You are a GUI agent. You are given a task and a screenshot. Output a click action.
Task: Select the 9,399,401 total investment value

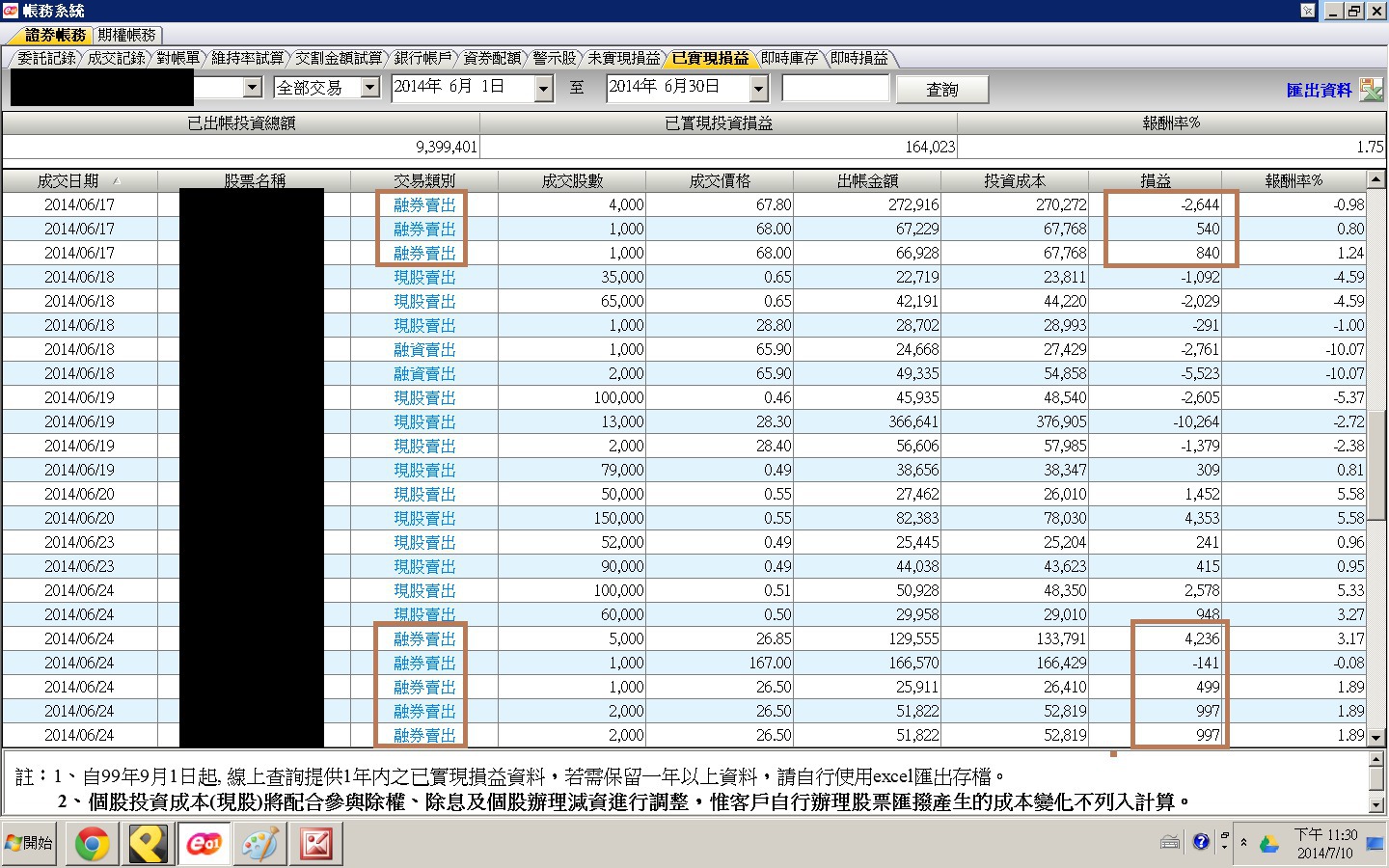(x=447, y=147)
